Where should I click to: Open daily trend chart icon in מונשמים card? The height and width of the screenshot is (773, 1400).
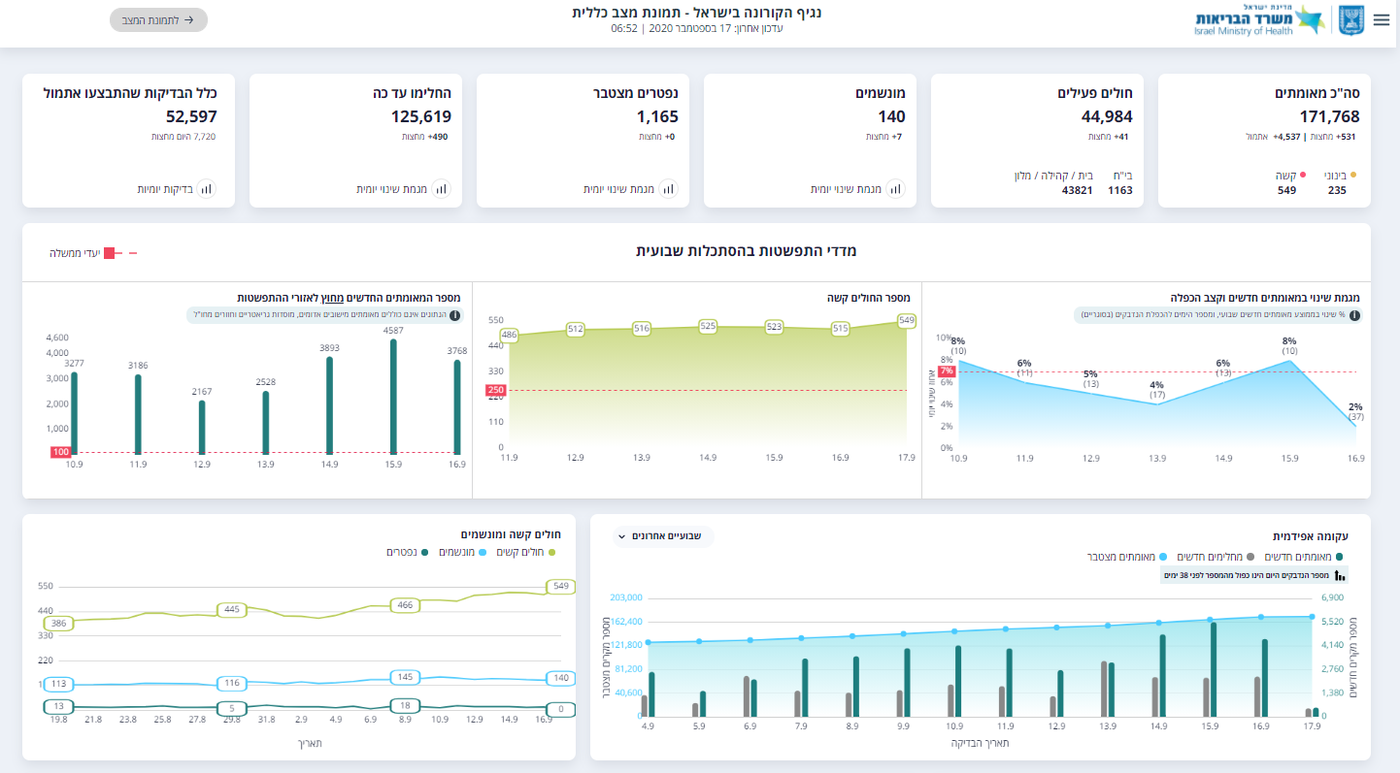point(895,188)
